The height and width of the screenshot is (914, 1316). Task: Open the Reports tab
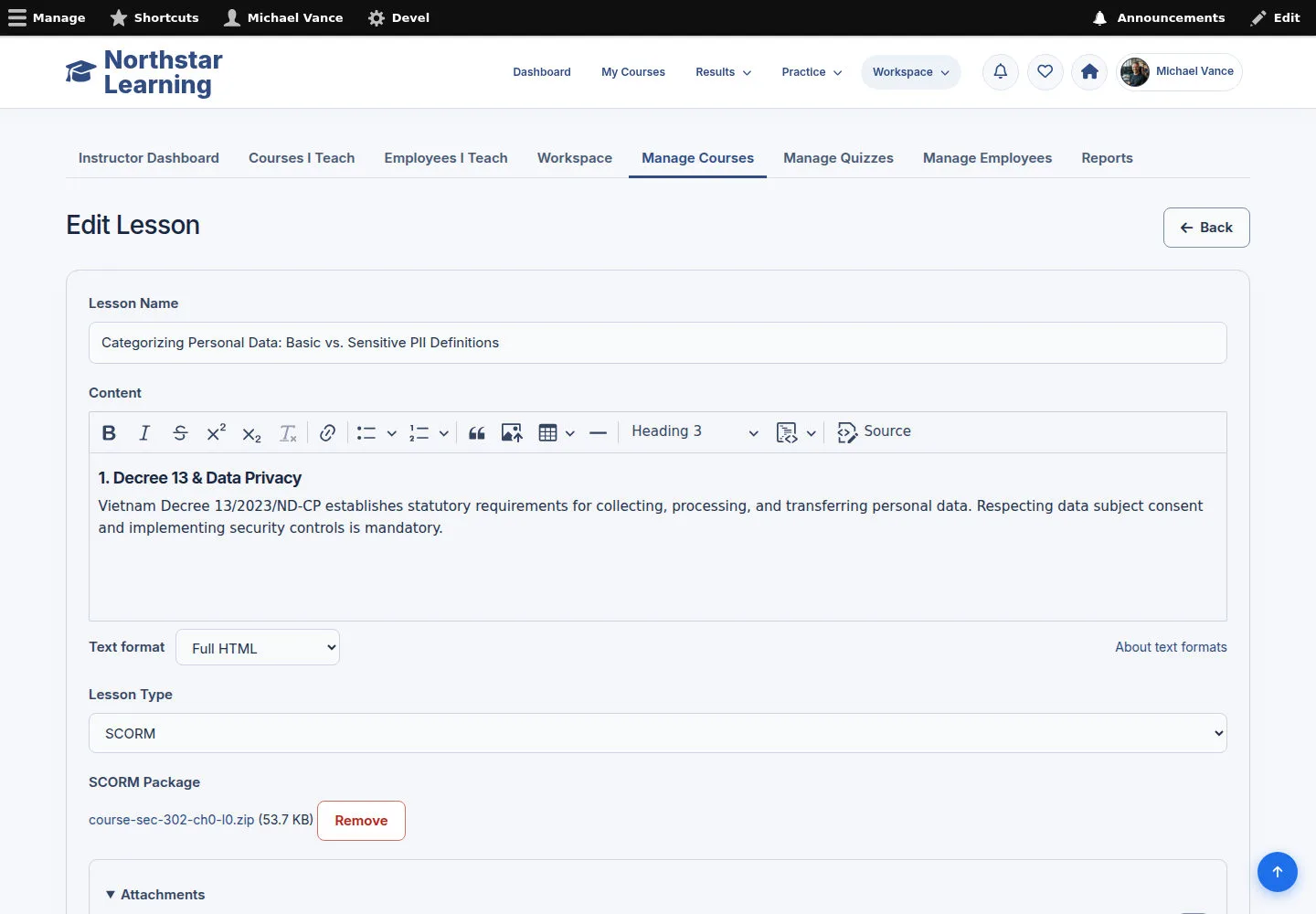point(1107,158)
